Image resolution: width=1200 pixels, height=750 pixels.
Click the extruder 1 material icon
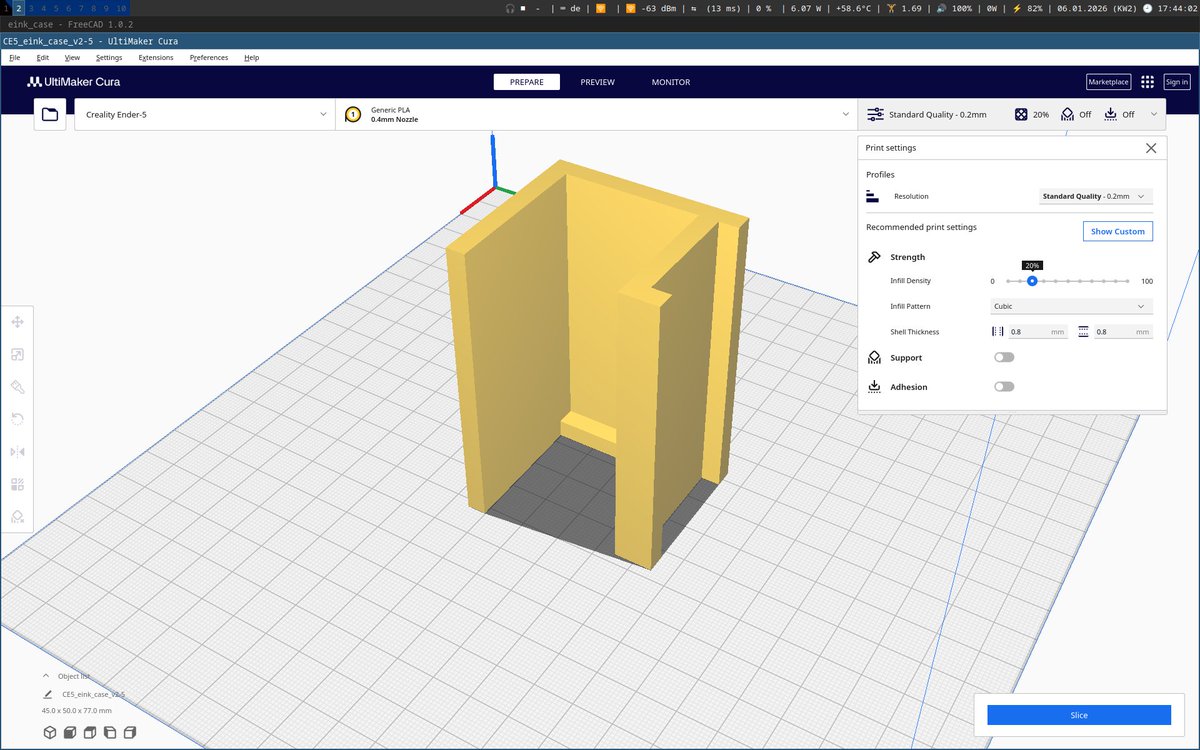point(352,115)
